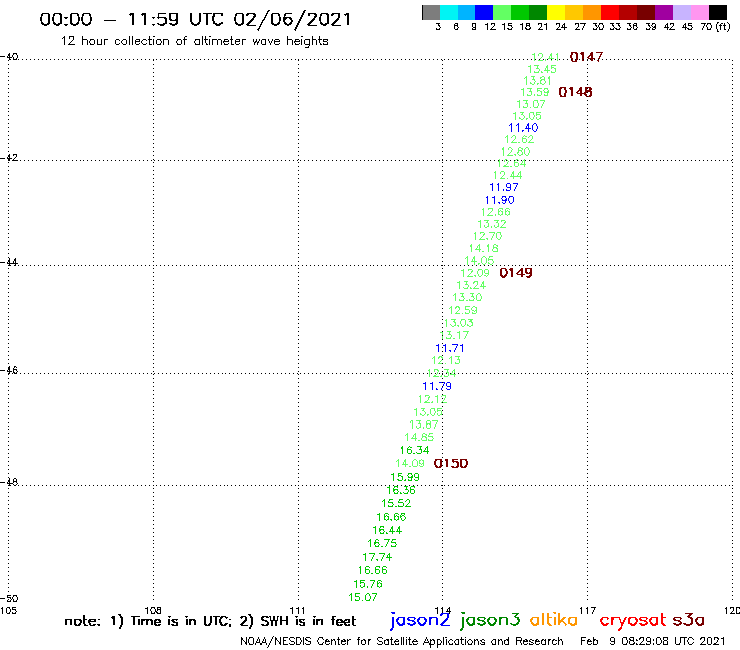
Task: Click the note about Time in UTC
Action: click(210, 621)
